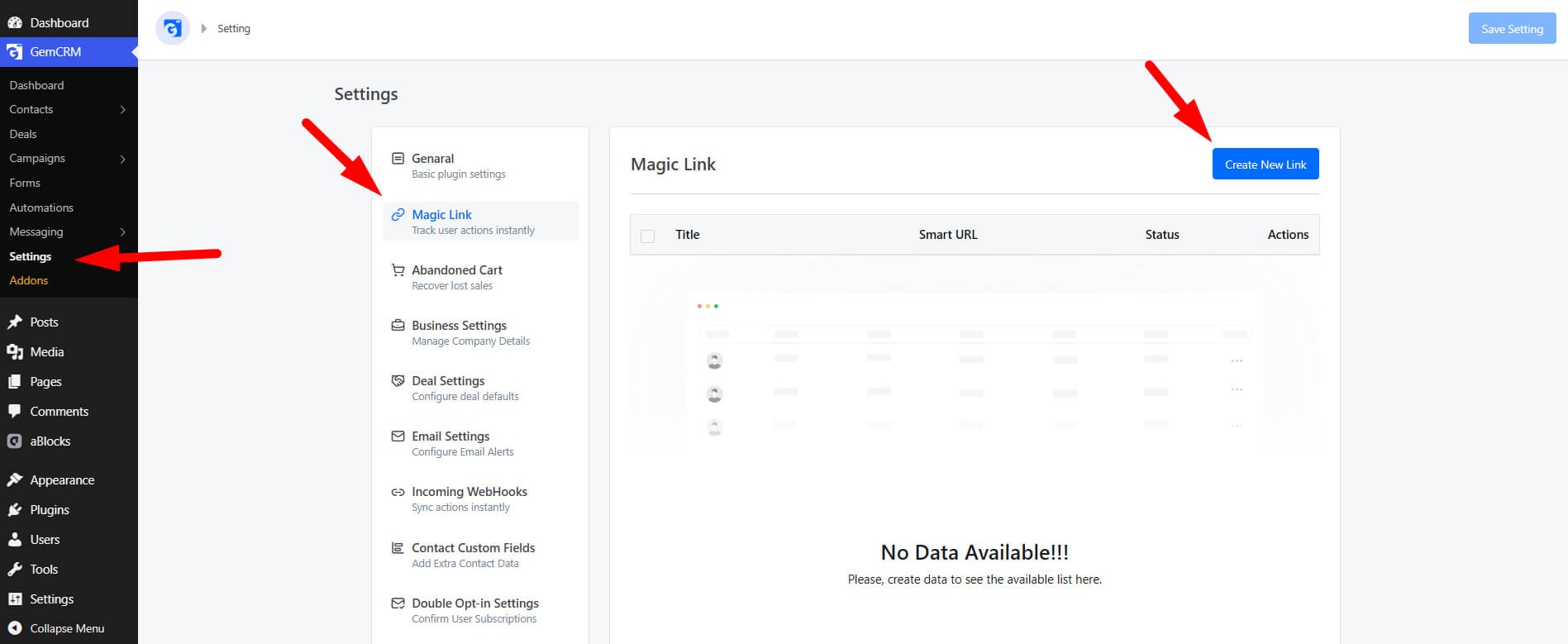Click the Contact Custom Fields icon
The height and width of the screenshot is (644, 1568).
(x=398, y=547)
